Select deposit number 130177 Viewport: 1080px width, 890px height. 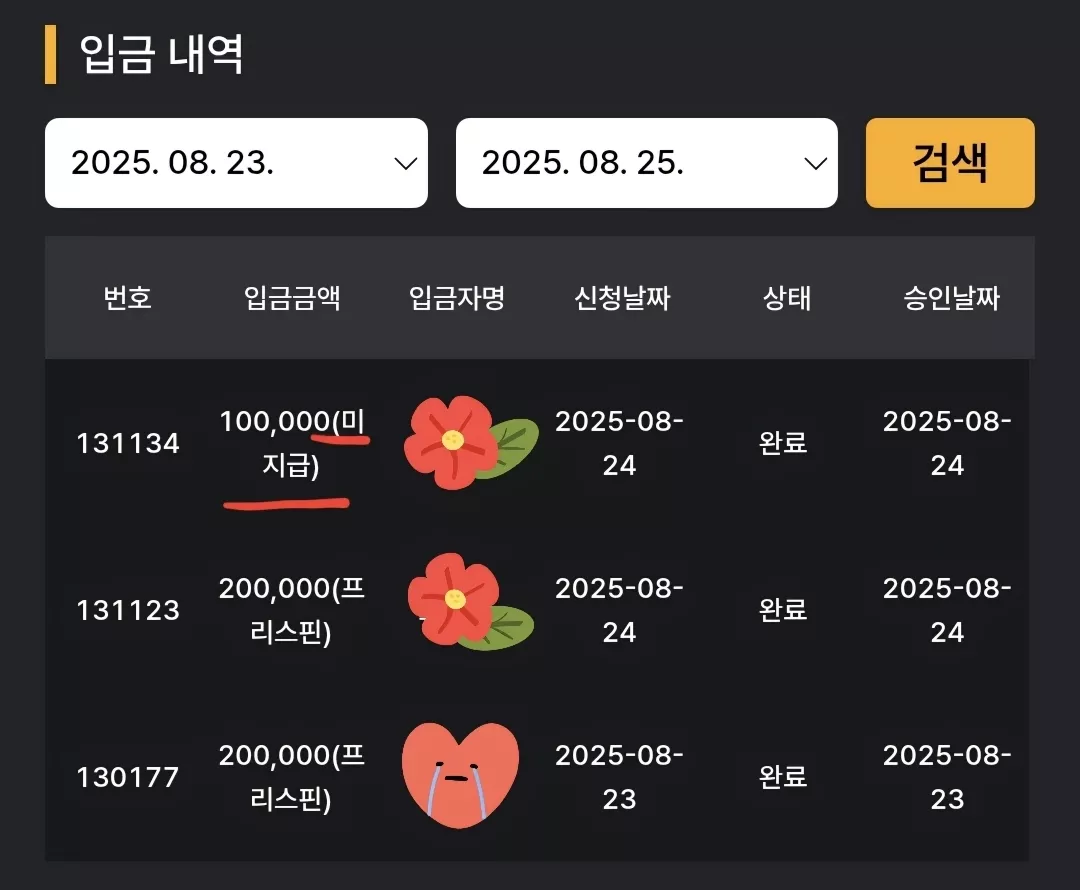[x=128, y=778]
